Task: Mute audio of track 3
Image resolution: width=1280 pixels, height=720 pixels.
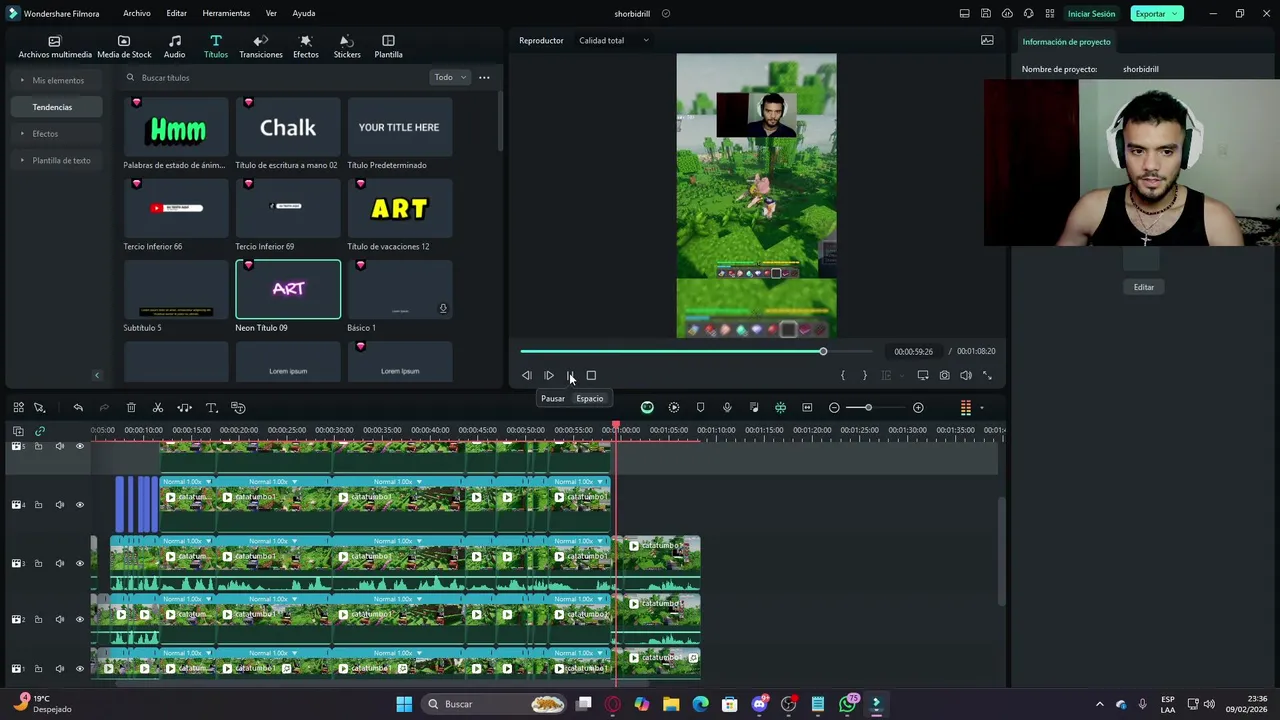Action: point(59,564)
